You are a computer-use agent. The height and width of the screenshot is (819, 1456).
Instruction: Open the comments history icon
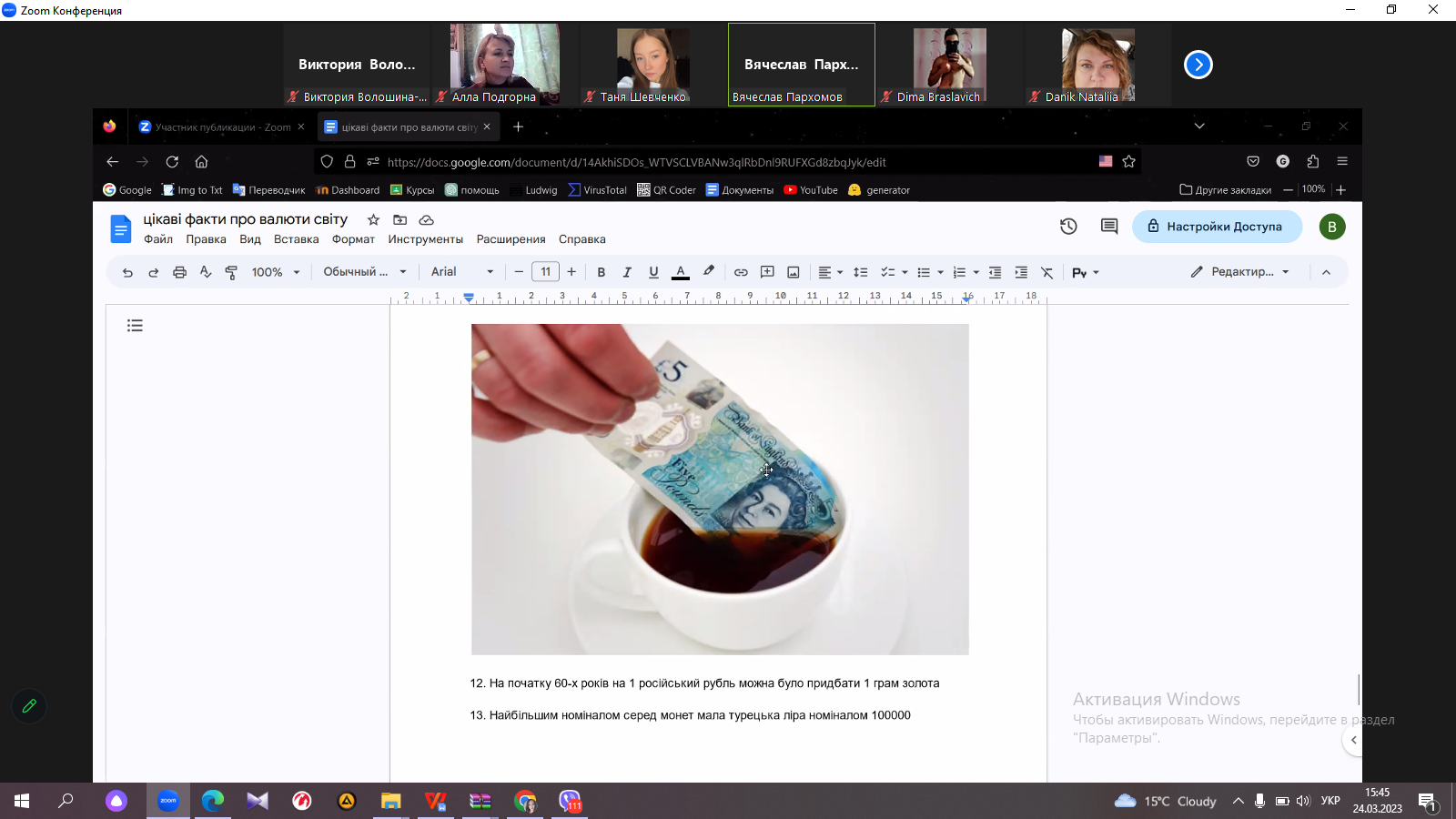click(1108, 227)
